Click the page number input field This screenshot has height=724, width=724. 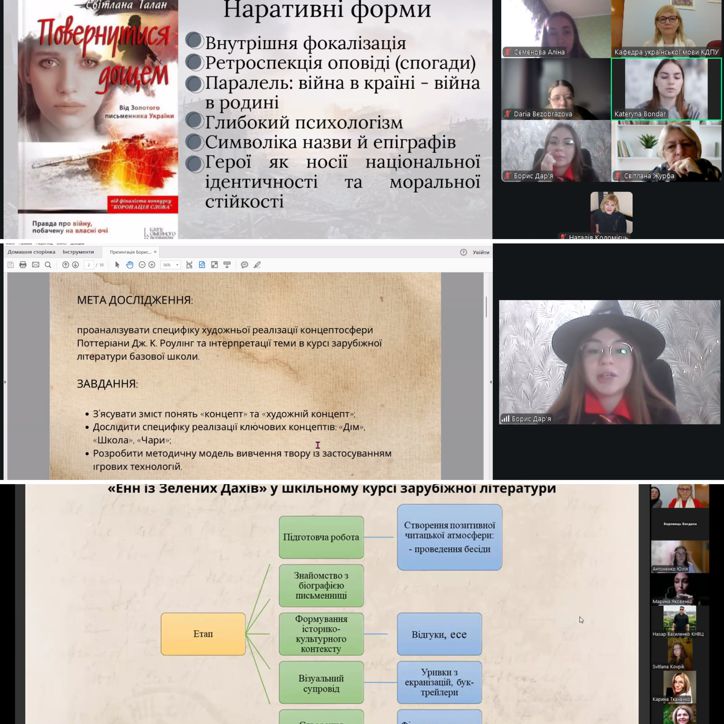tap(89, 265)
